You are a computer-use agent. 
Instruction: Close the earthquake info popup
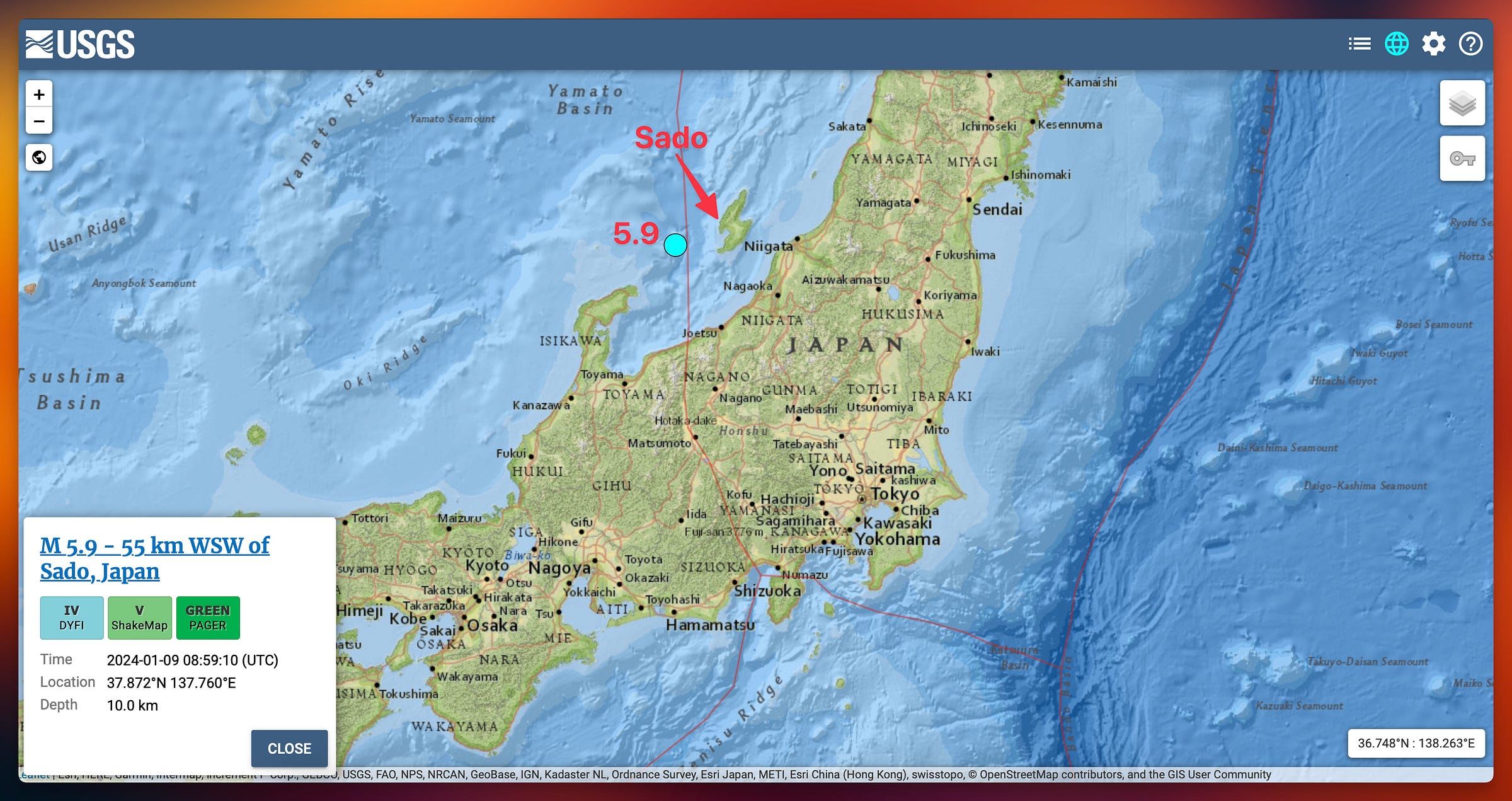coord(289,748)
